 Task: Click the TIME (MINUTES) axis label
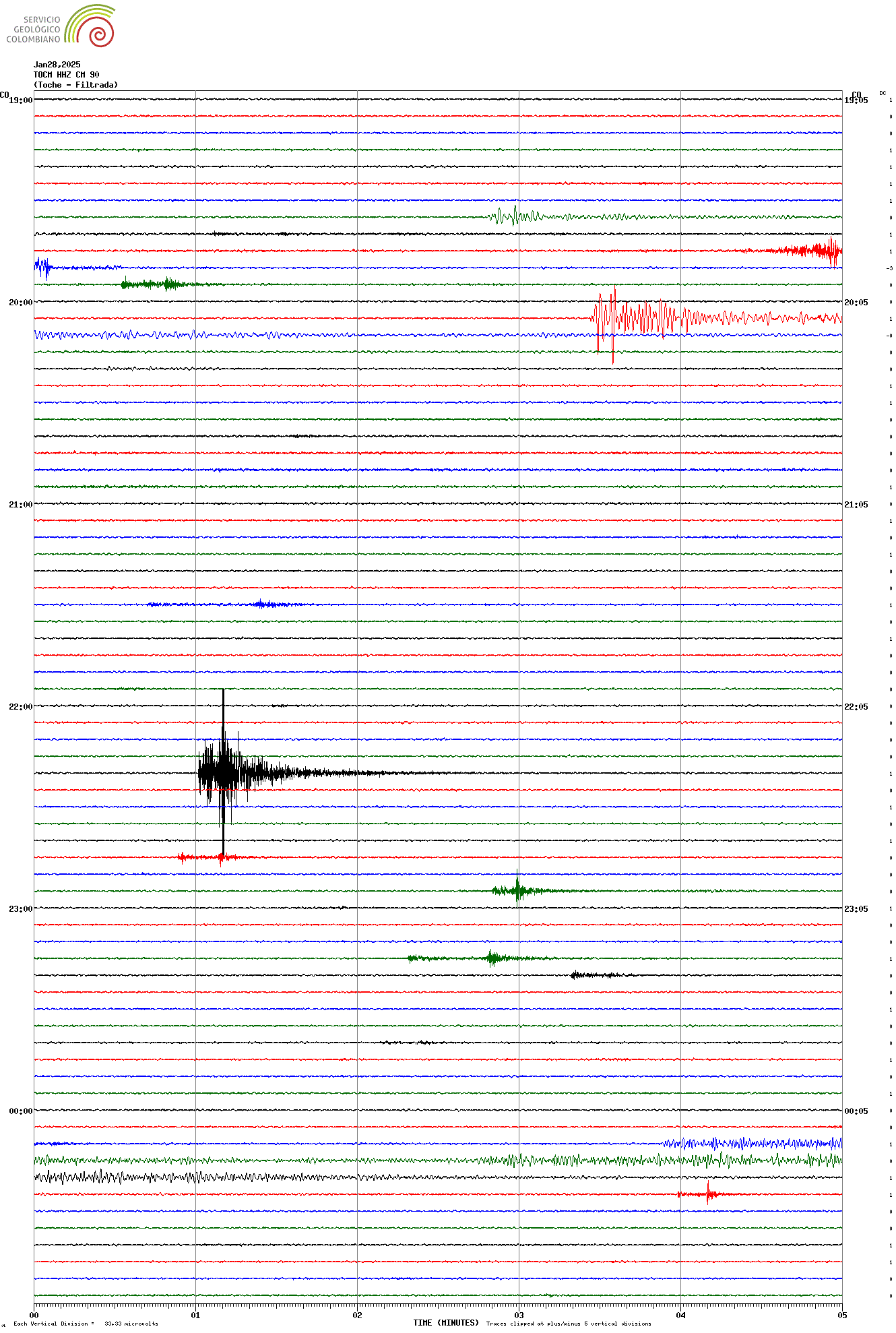(446, 1323)
